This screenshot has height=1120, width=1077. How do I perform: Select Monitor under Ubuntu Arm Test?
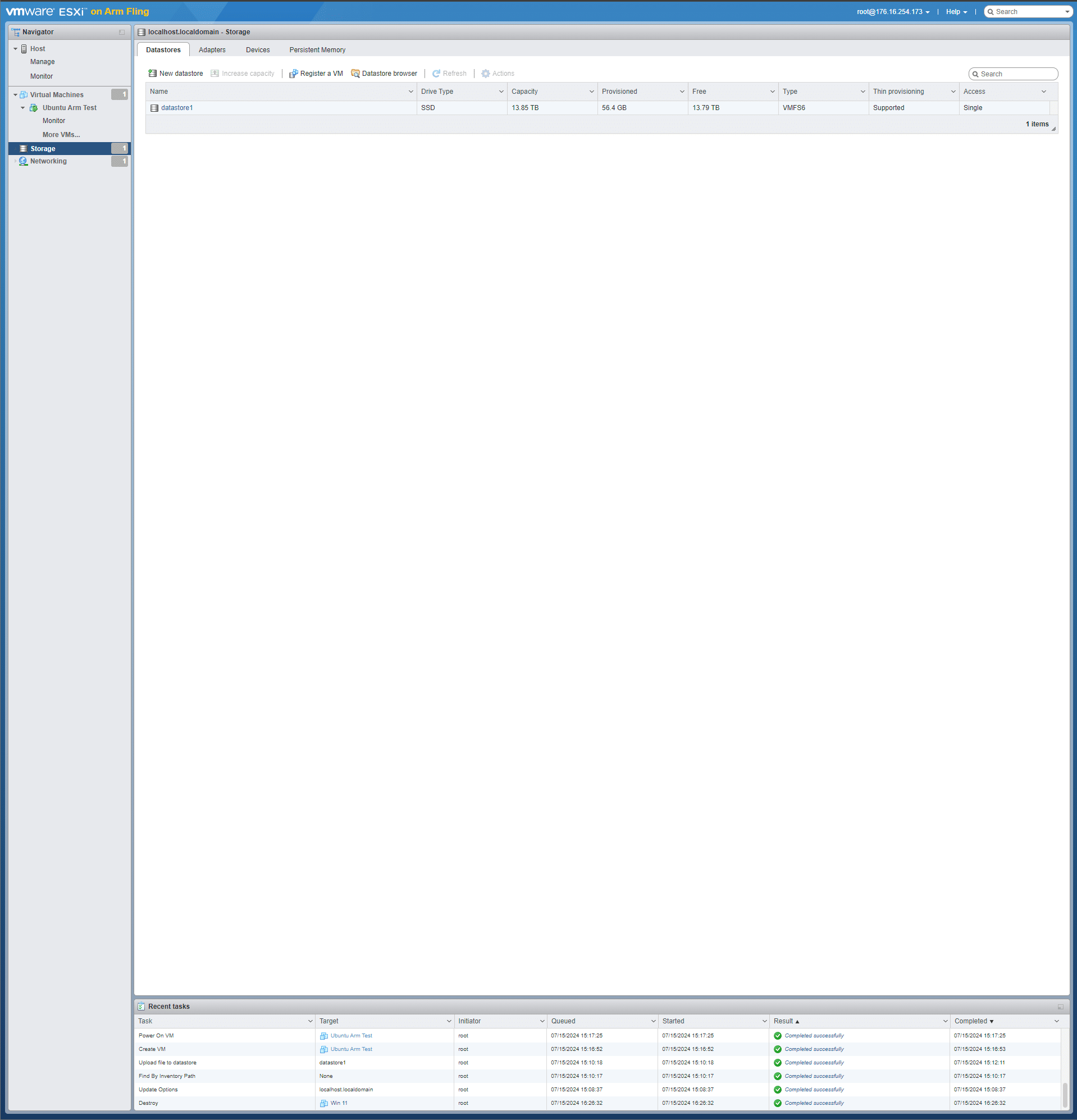54,121
